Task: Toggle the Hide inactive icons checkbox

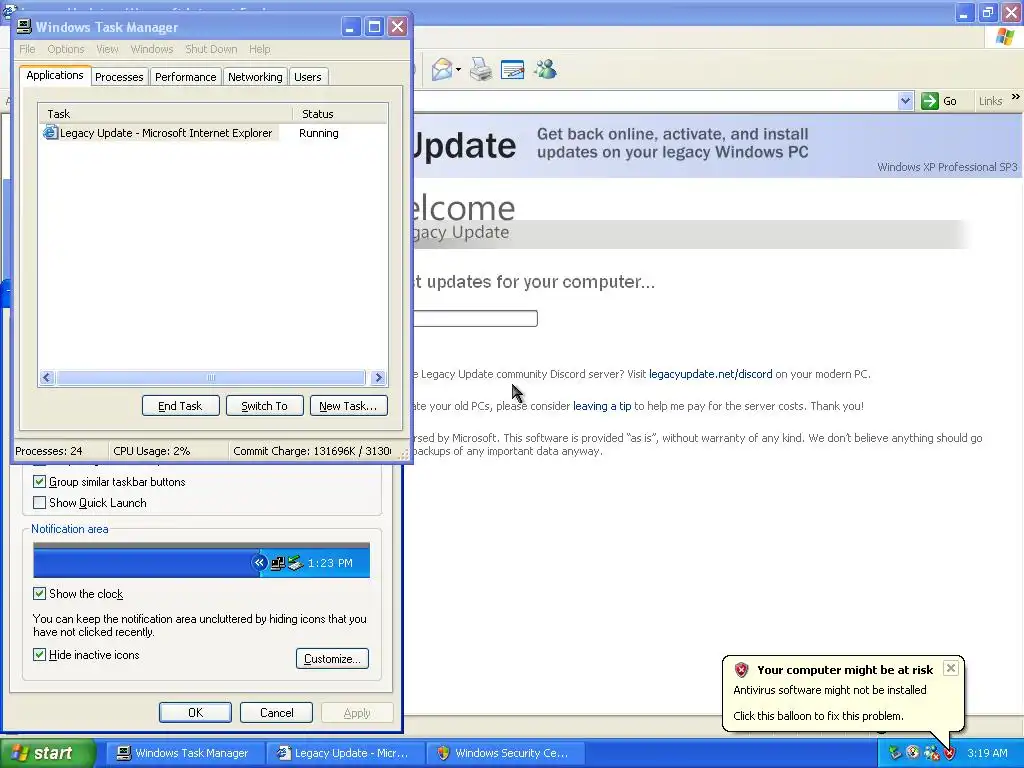Action: [x=39, y=655]
